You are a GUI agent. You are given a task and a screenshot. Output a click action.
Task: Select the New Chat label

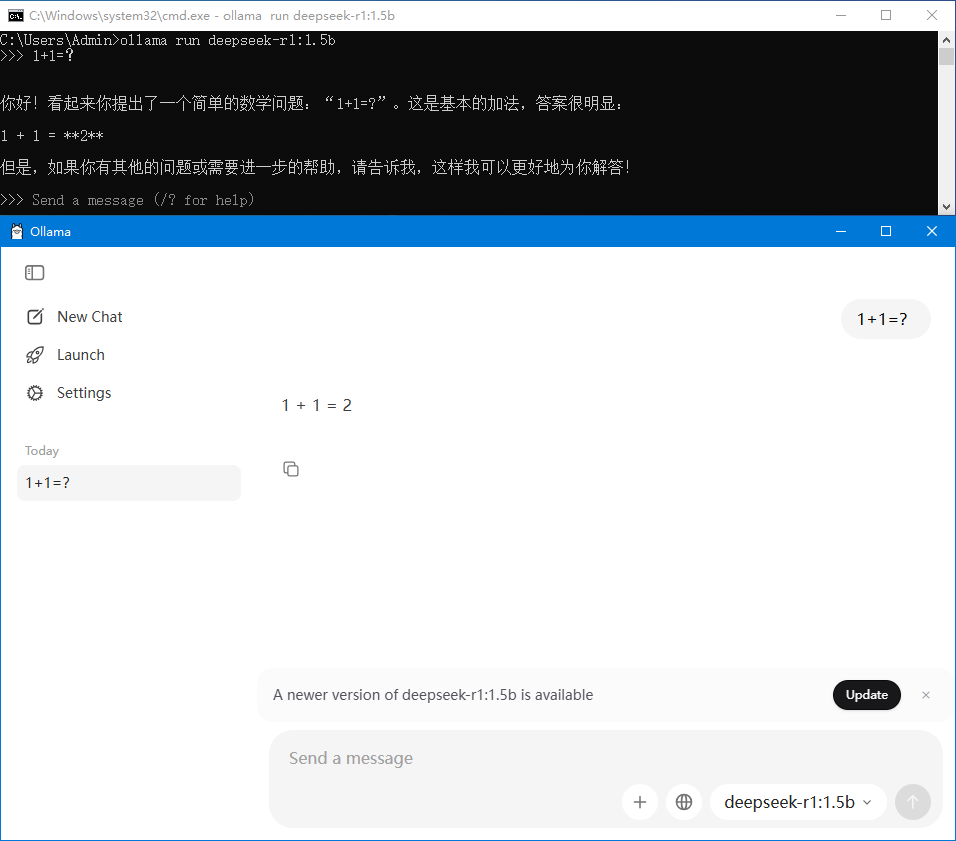coord(90,317)
